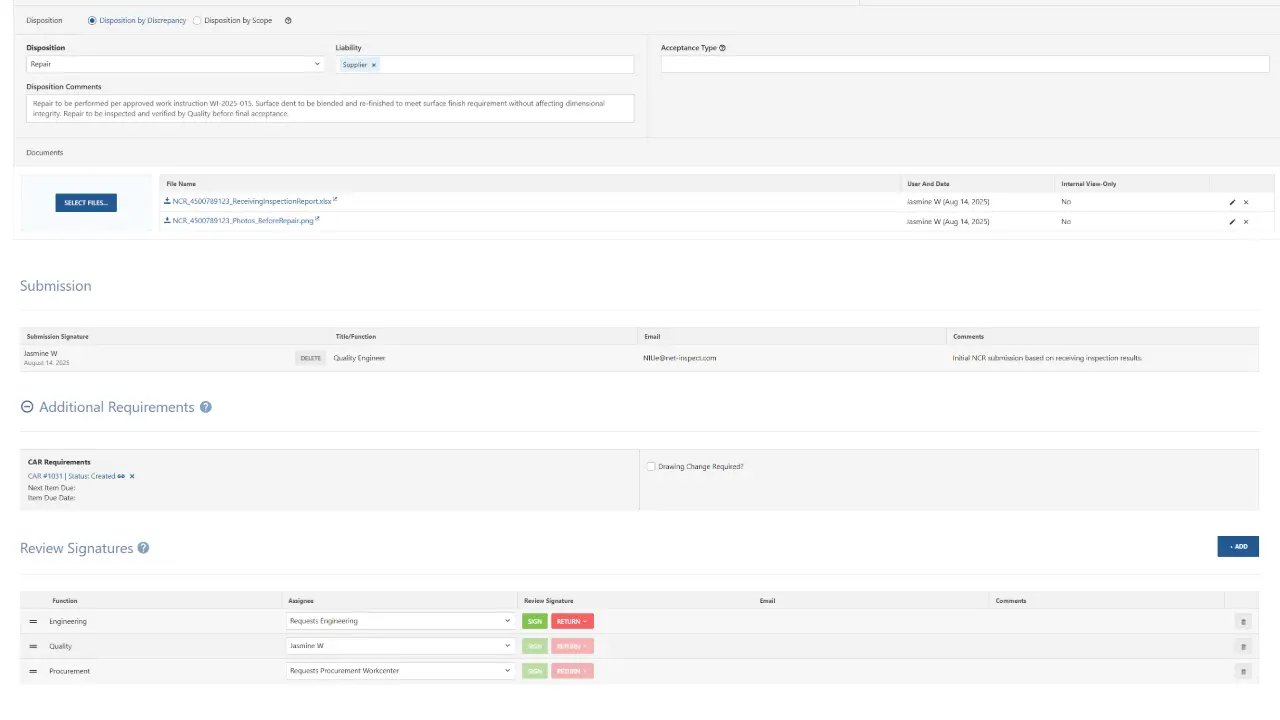
Task: Open the RETURN dropdown for Engineering
Action: pyautogui.click(x=572, y=621)
